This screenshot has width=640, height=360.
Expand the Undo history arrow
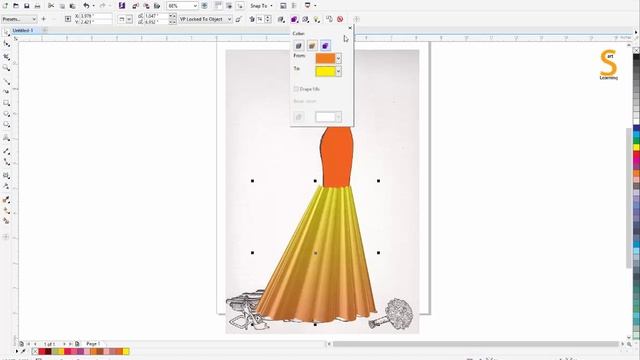click(x=93, y=6)
